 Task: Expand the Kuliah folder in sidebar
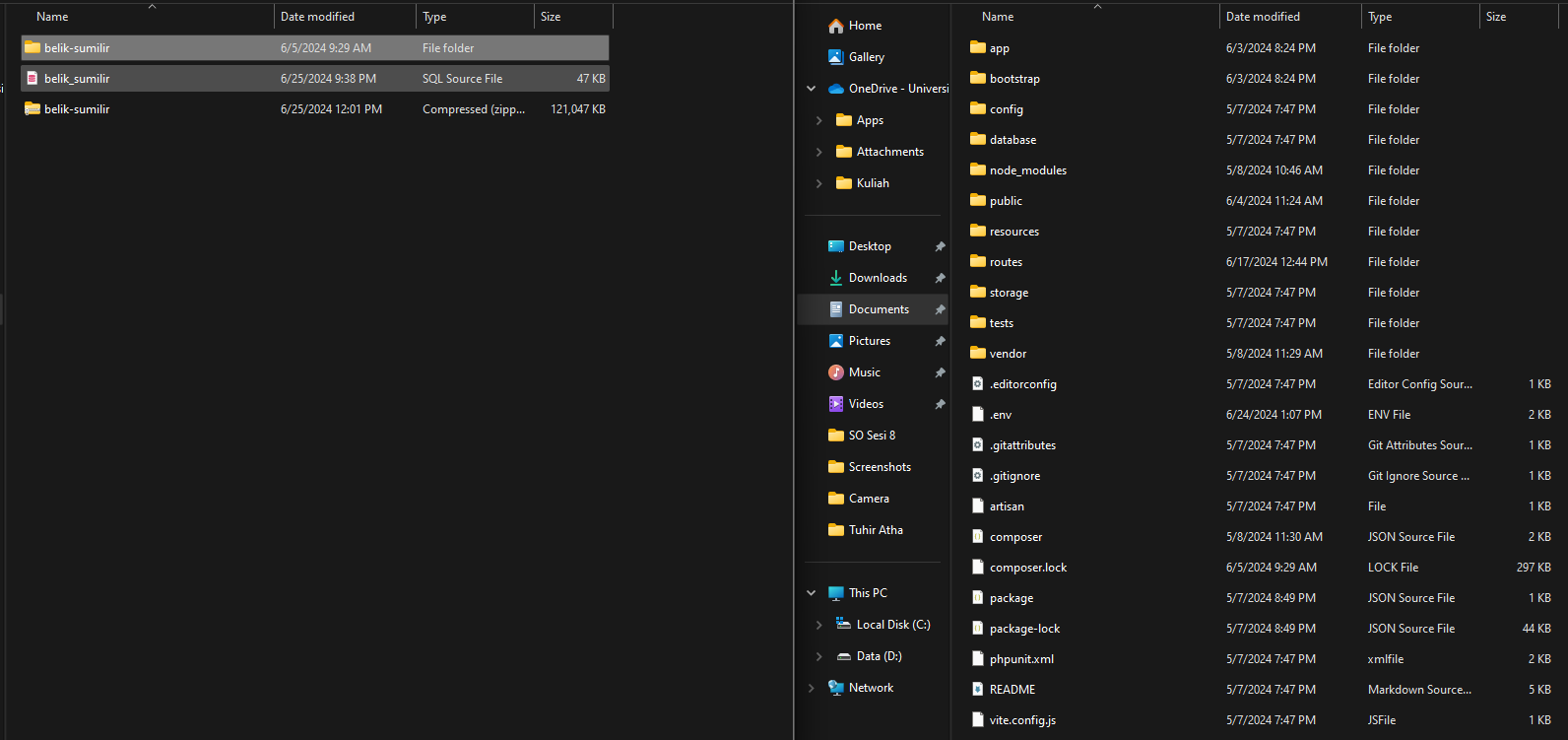(818, 183)
